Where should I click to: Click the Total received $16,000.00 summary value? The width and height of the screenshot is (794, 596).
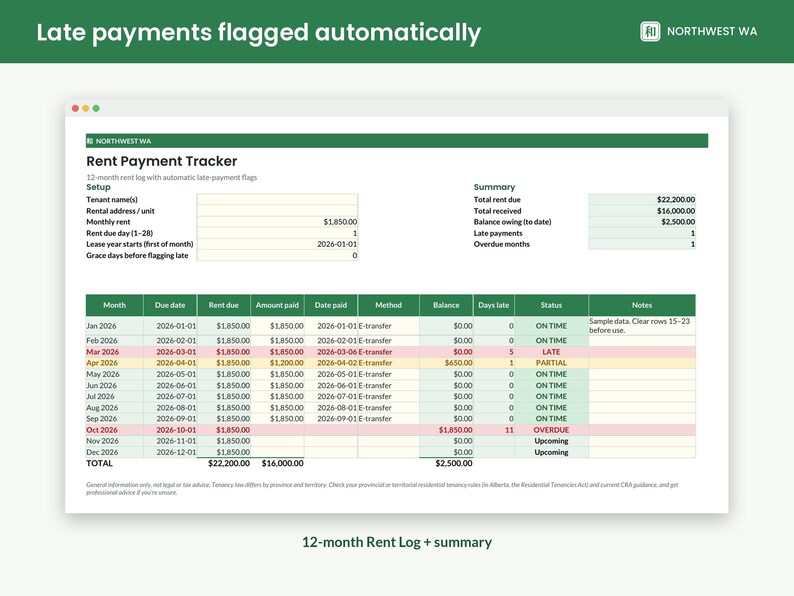[642, 211]
